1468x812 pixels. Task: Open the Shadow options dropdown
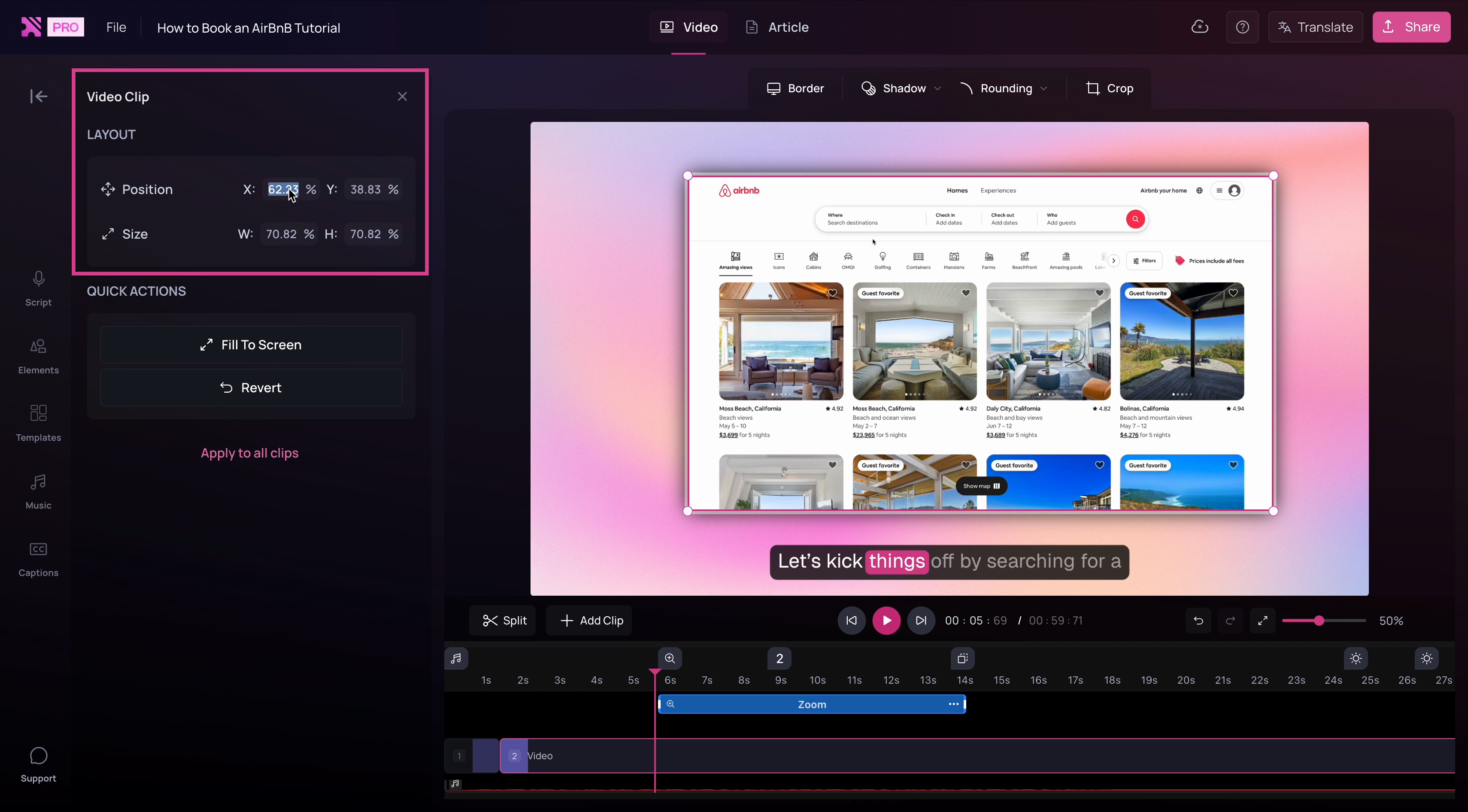(x=901, y=88)
